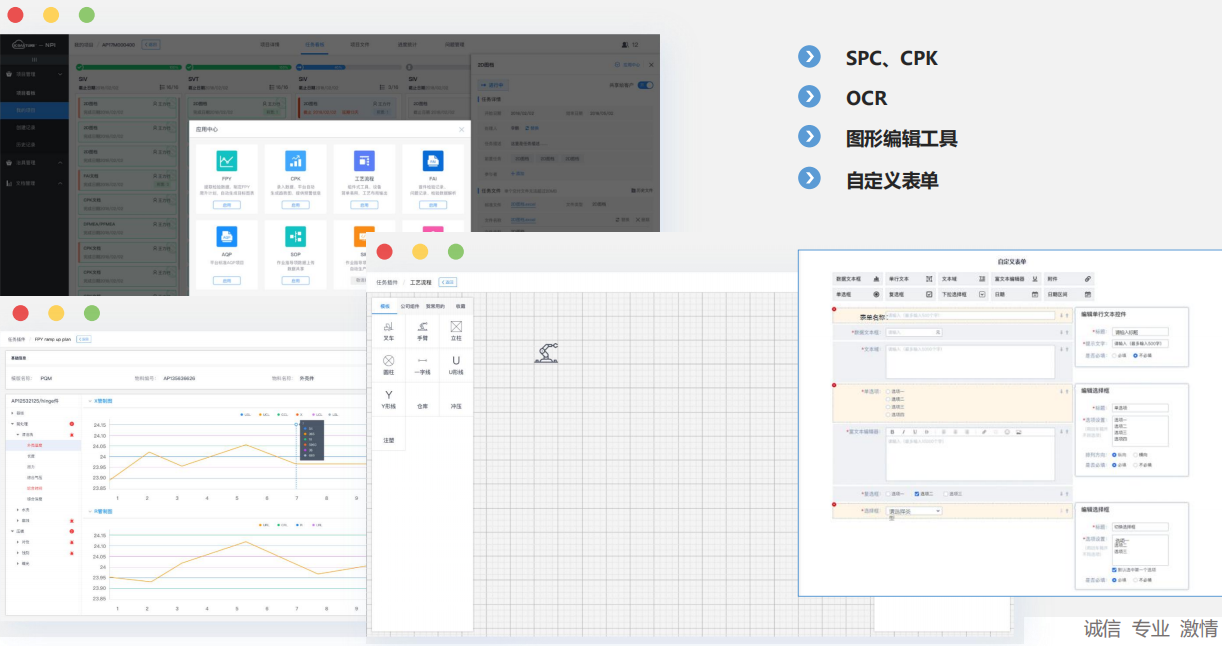Add a 单选框 radio control

(857, 295)
